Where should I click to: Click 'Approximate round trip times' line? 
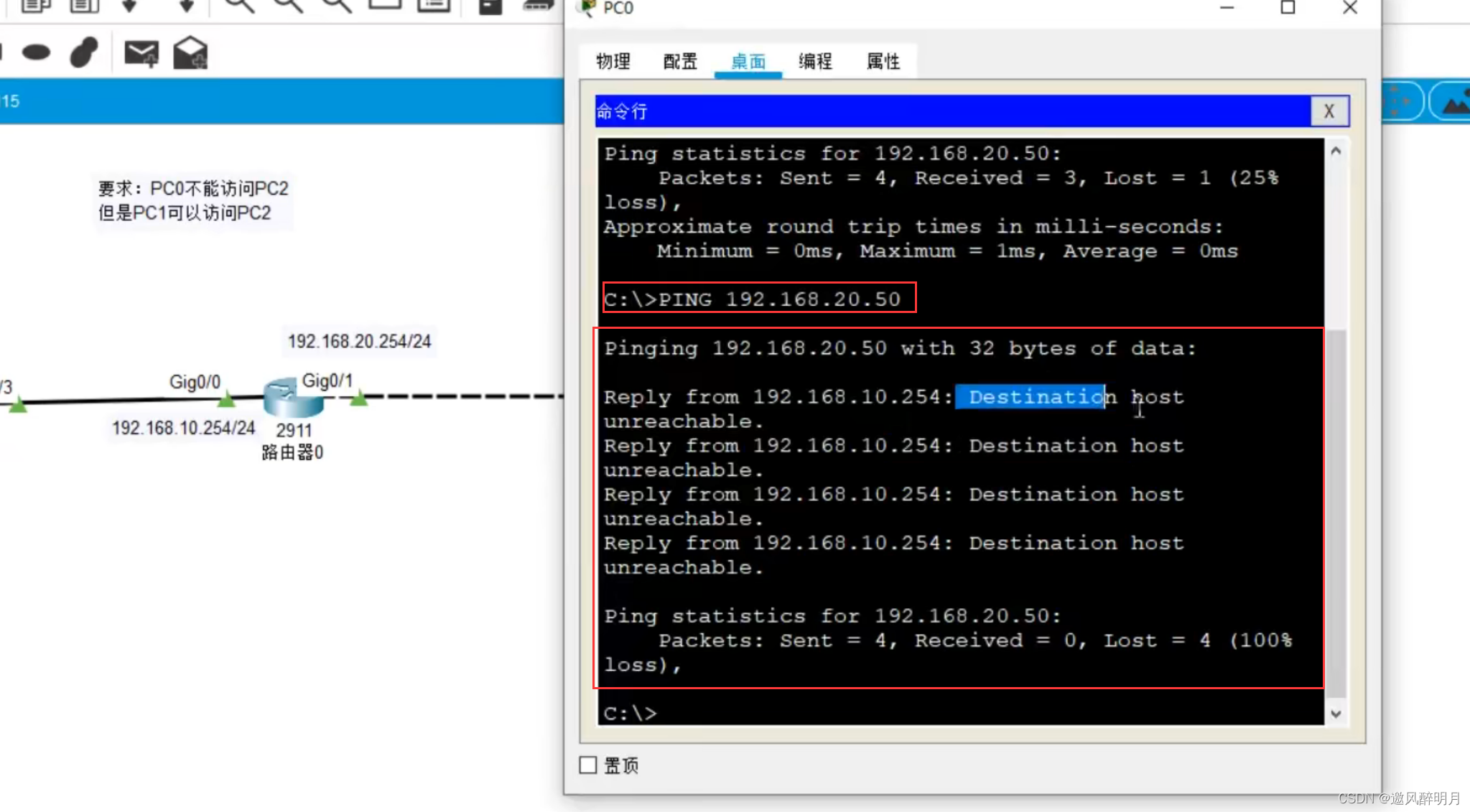pos(913,227)
